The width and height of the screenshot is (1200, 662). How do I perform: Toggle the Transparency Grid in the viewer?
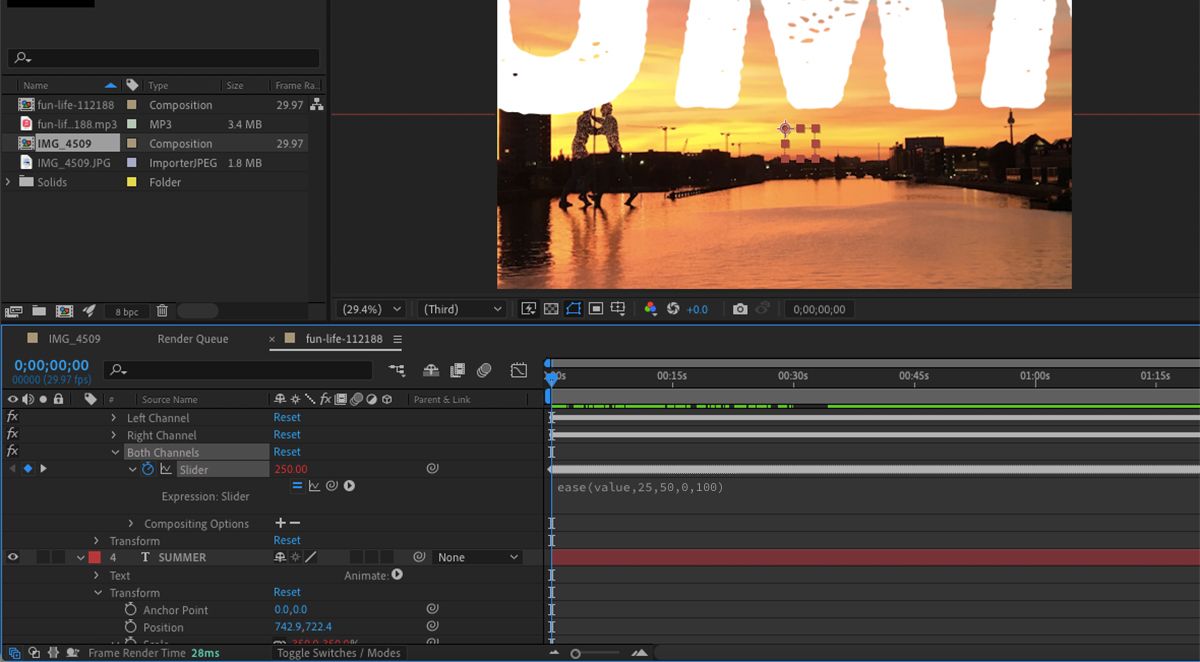[x=552, y=309]
